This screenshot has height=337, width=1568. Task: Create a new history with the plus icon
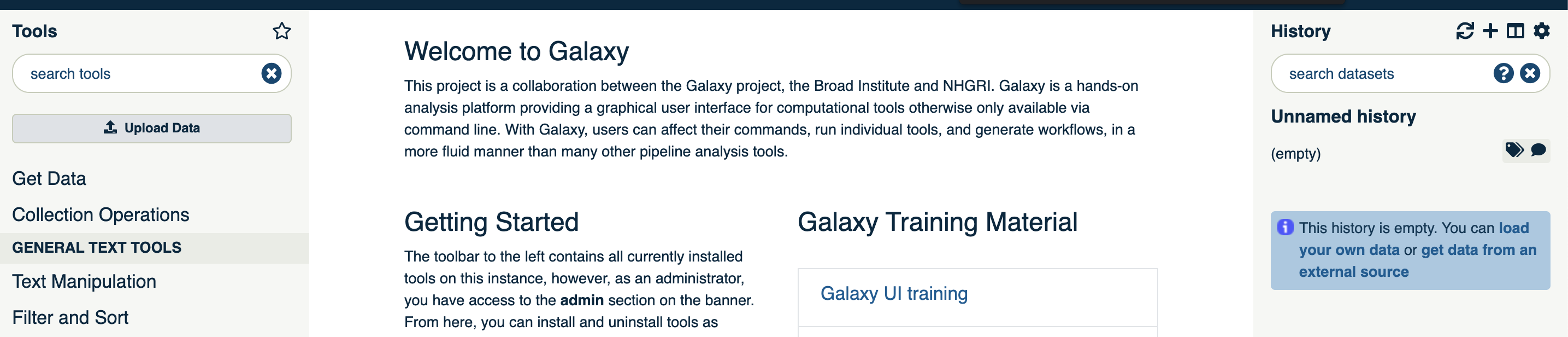click(1490, 31)
